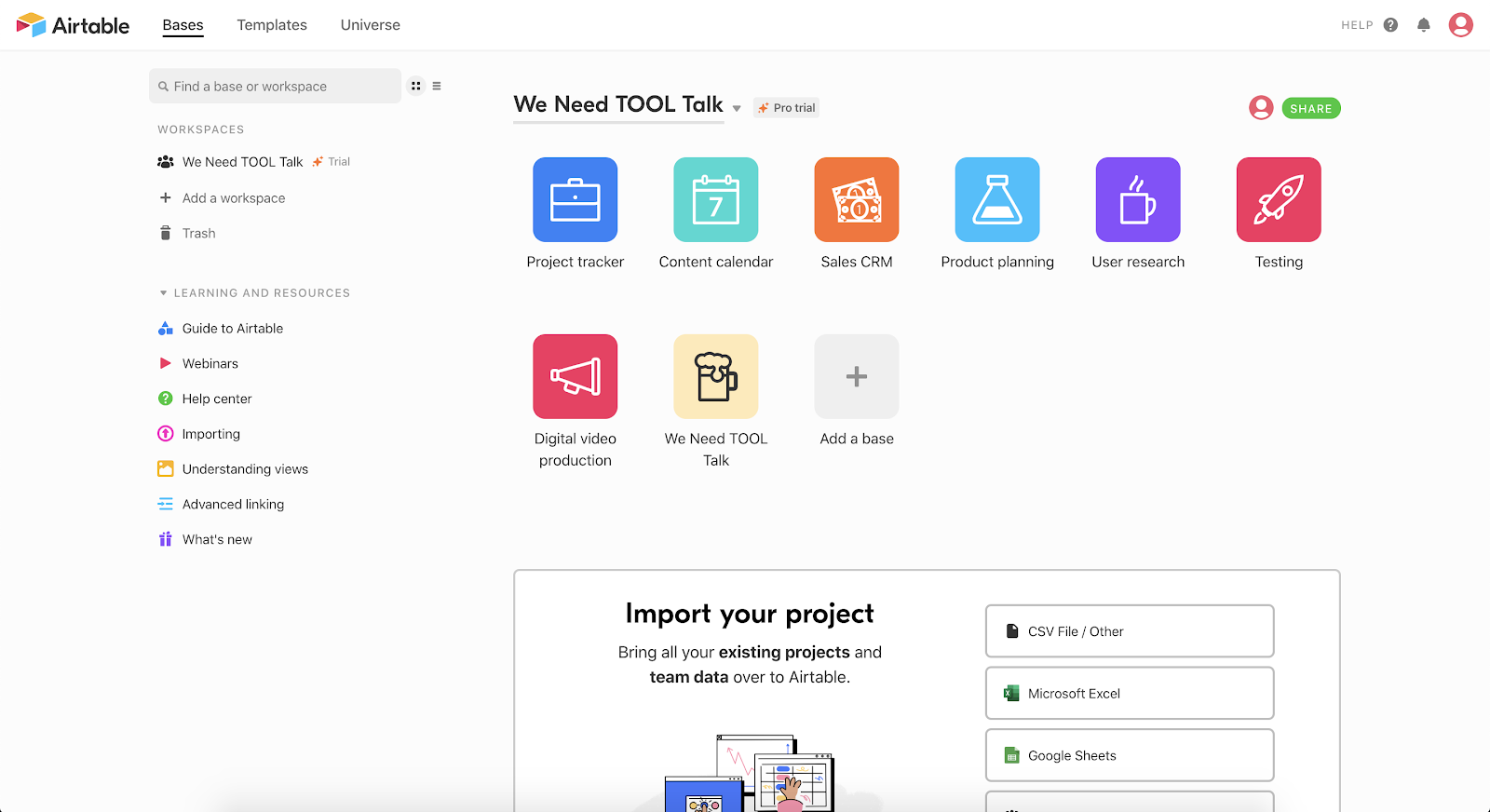This screenshot has width=1490, height=812.
Task: Open the help question mark icon
Action: tap(1390, 25)
